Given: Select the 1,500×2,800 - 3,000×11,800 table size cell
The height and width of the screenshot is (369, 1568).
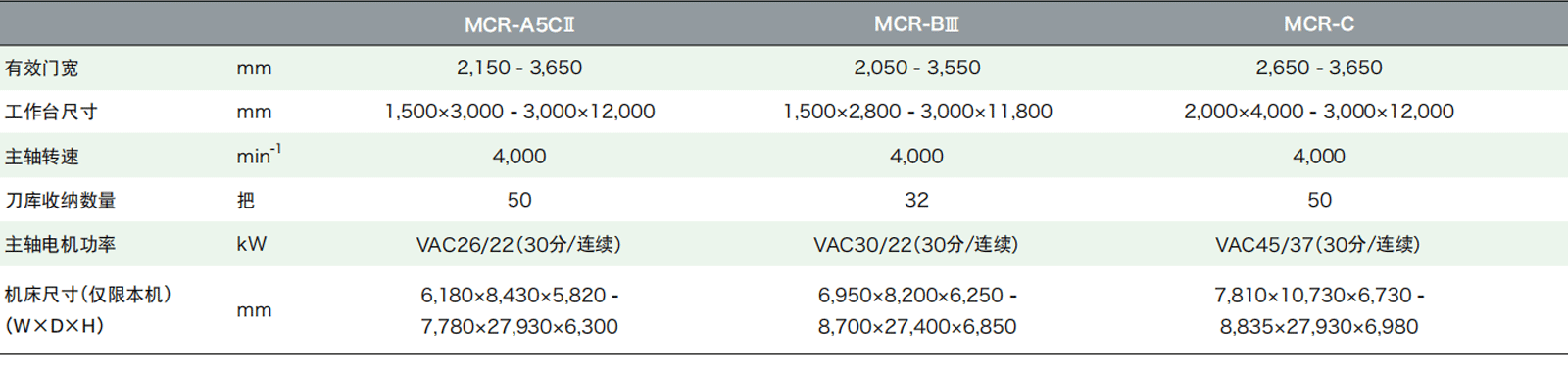Looking at the screenshot, I should [x=917, y=112].
